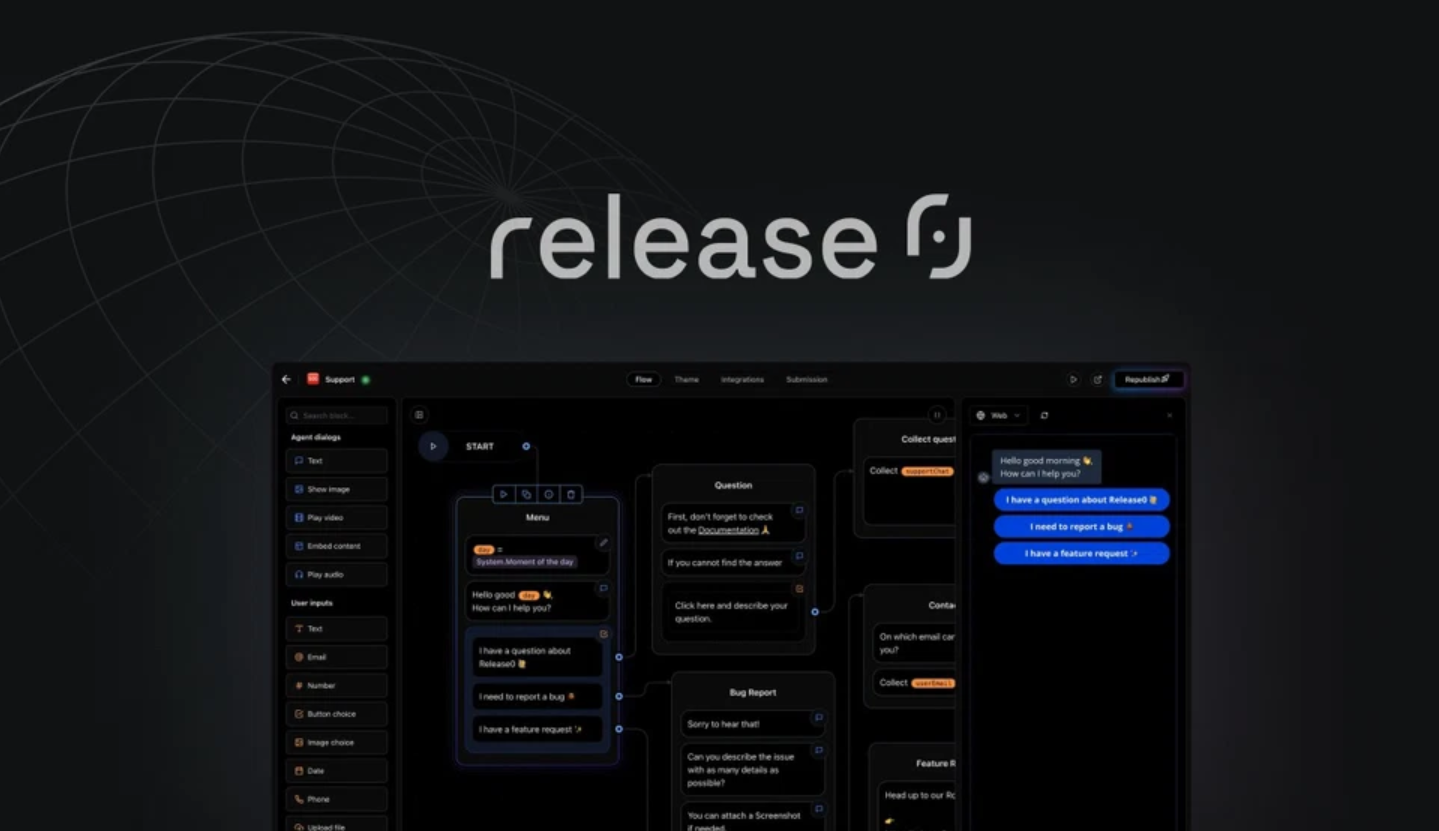Toggle the sidebar panel icon on canvas
The width and height of the screenshot is (1439, 831).
pos(419,415)
